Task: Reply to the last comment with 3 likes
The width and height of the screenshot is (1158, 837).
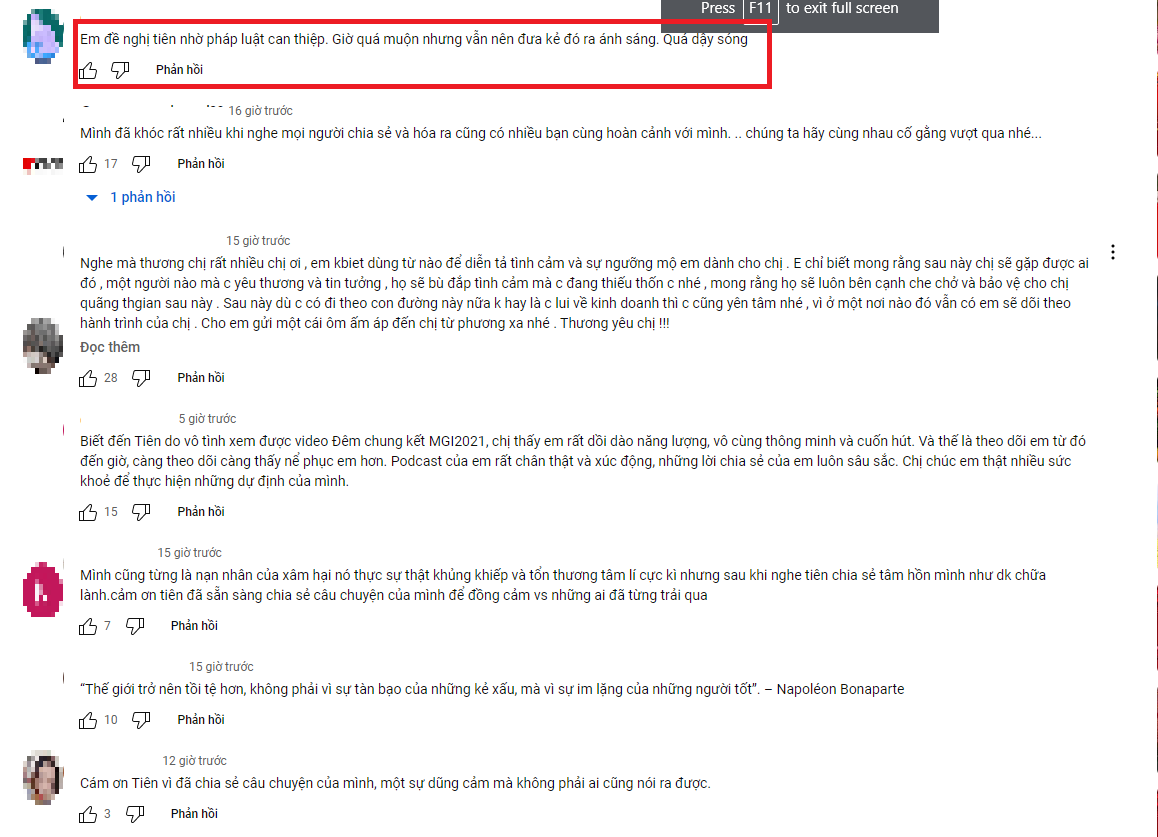Action: pyautogui.click(x=194, y=813)
